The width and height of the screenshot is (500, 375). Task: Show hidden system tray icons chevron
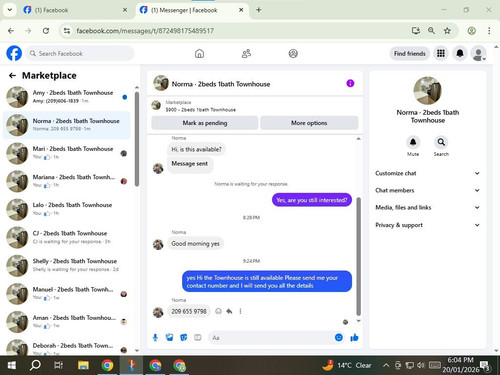click(386, 365)
